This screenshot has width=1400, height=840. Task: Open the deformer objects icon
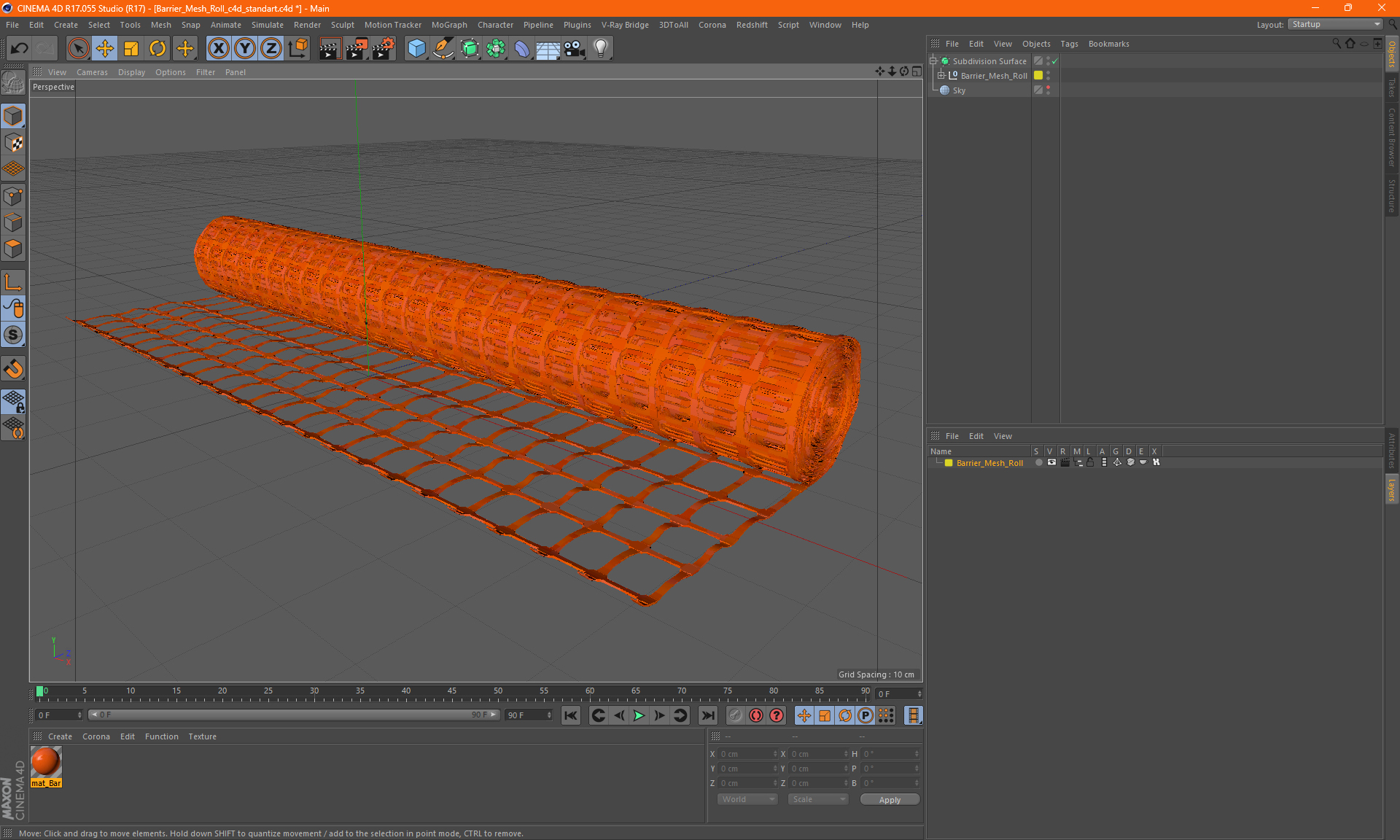[x=522, y=49]
